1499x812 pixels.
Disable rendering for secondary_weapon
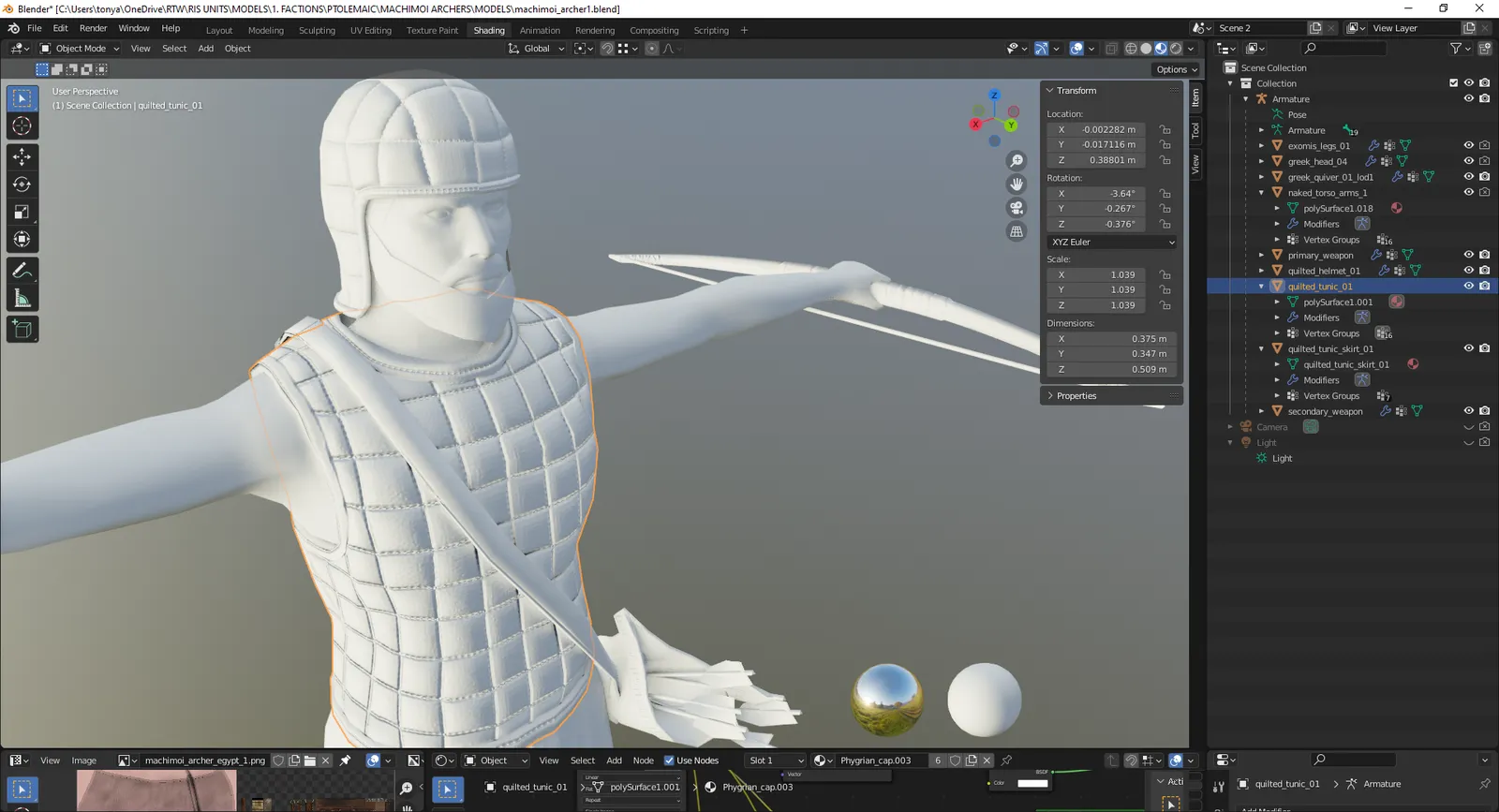(x=1485, y=411)
